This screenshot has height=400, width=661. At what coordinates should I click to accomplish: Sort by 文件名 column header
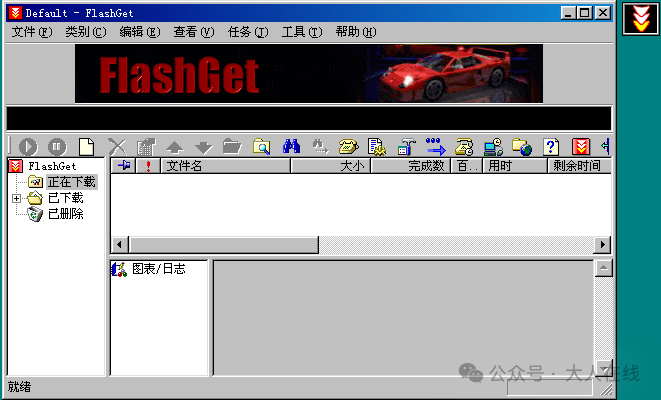coord(226,165)
